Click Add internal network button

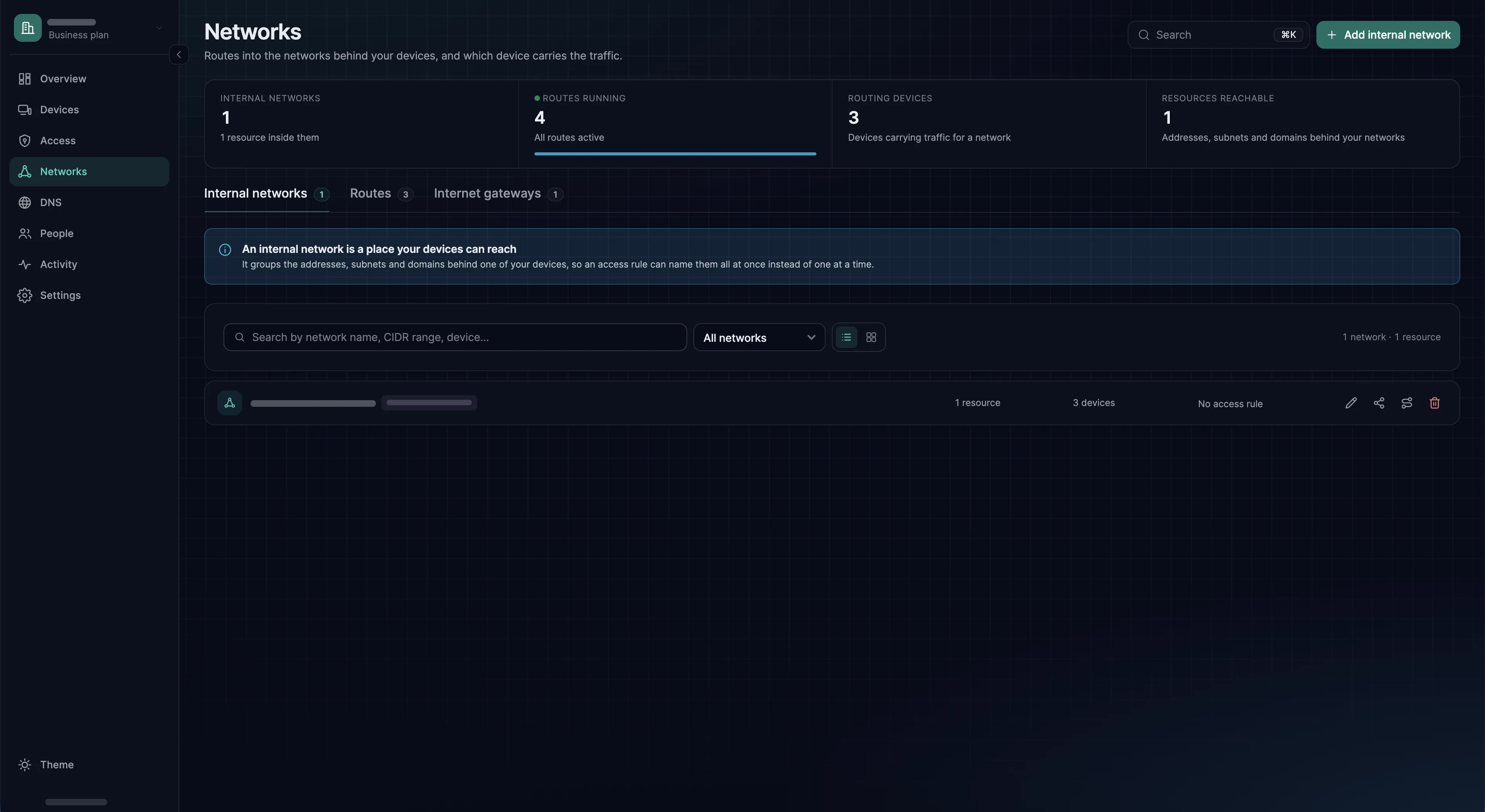tap(1388, 35)
